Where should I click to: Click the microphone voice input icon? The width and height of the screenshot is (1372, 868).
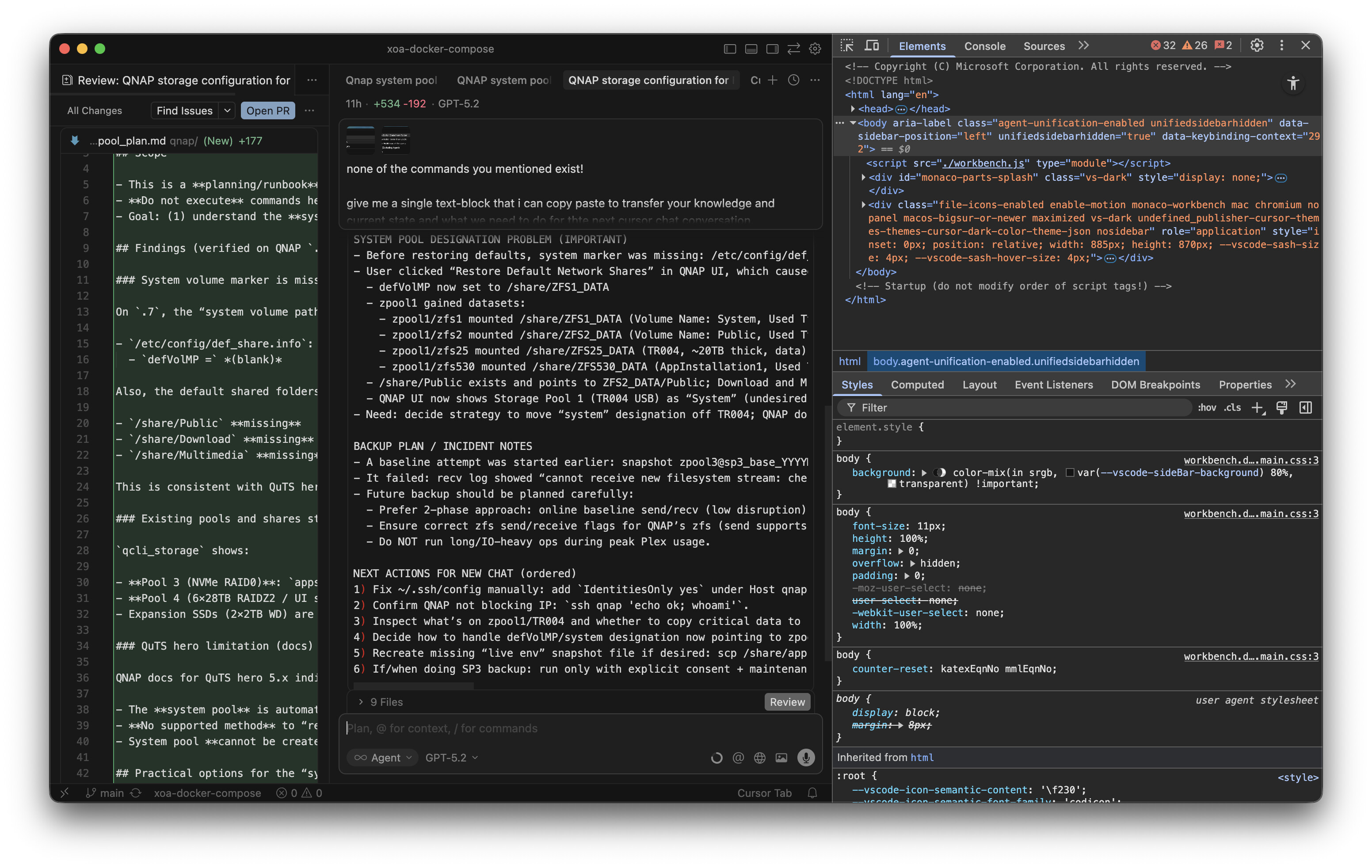805,758
